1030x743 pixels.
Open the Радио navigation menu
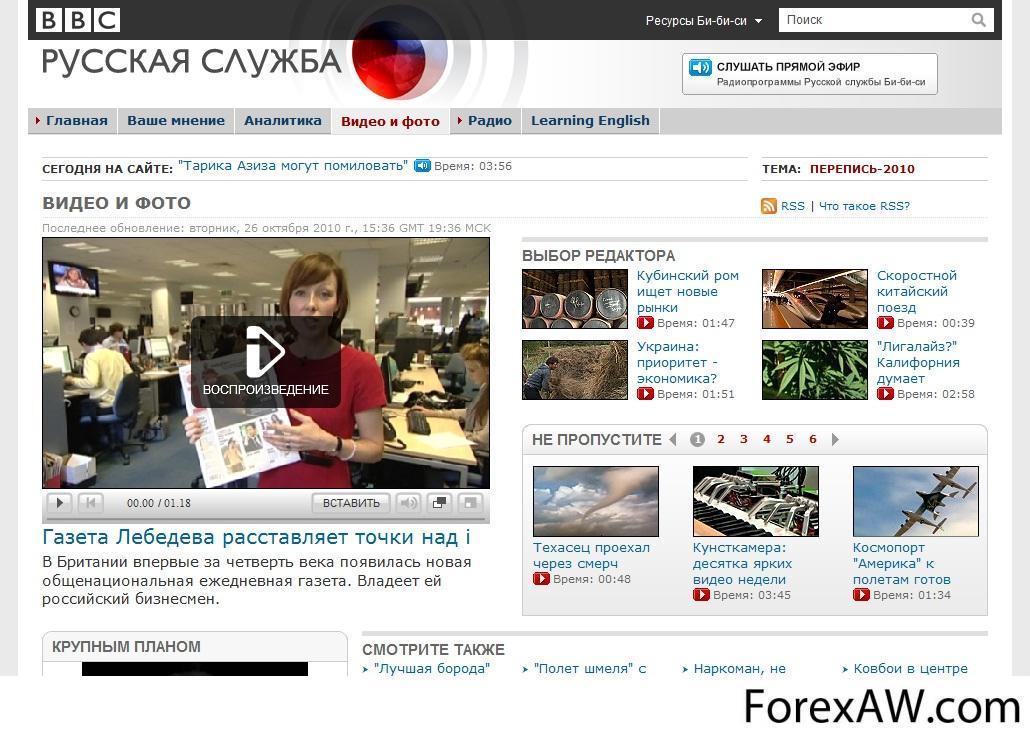485,121
